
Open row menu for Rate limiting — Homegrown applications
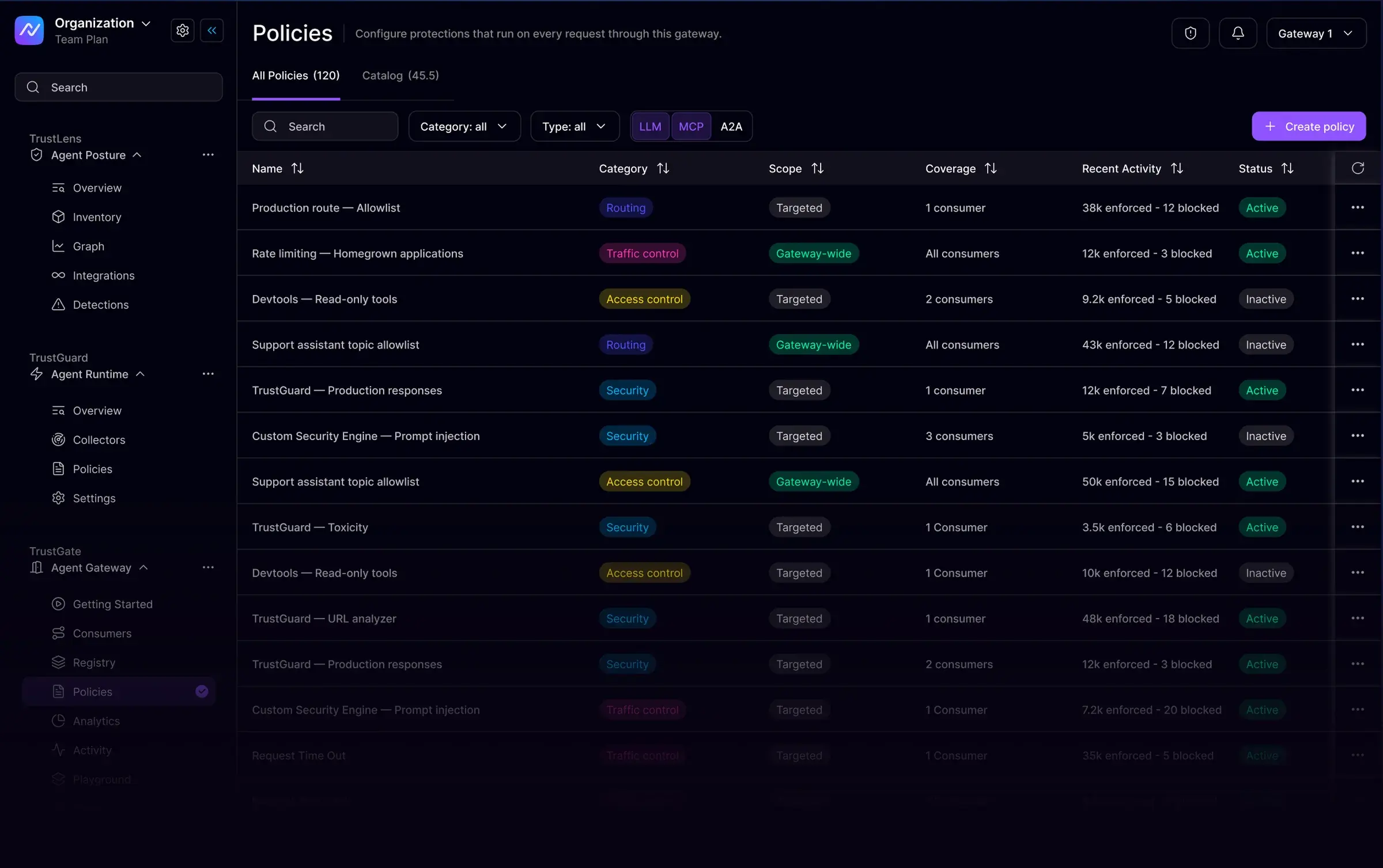coord(1358,253)
